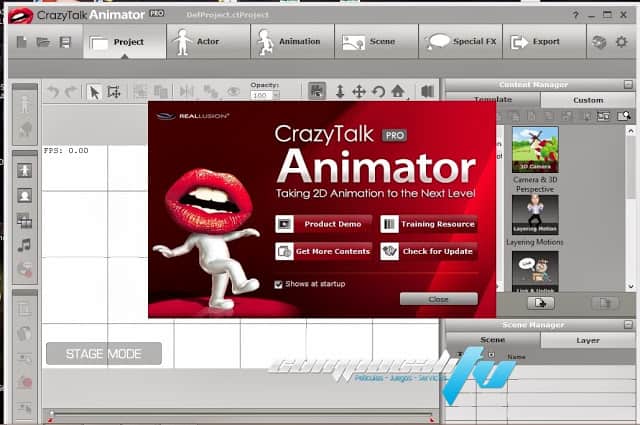This screenshot has width=640, height=425.
Task: Toggle the highlighted camera mode button
Action: tap(317, 91)
